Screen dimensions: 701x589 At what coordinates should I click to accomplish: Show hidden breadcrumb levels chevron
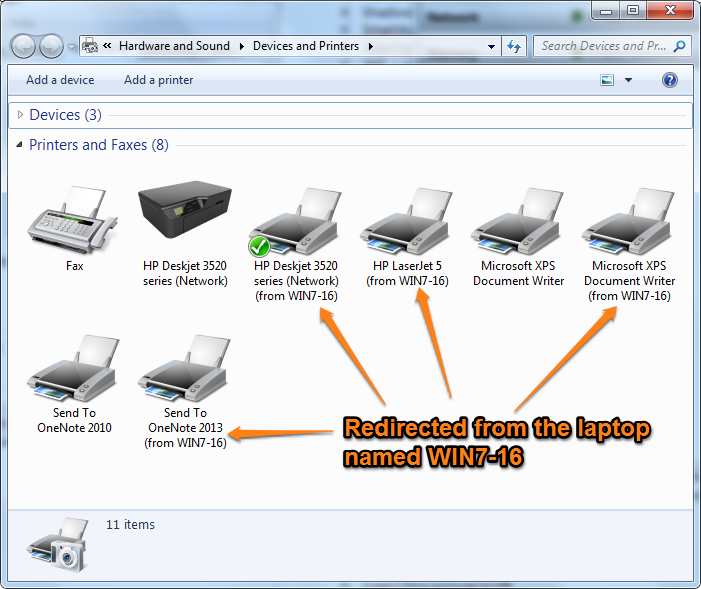[107, 46]
